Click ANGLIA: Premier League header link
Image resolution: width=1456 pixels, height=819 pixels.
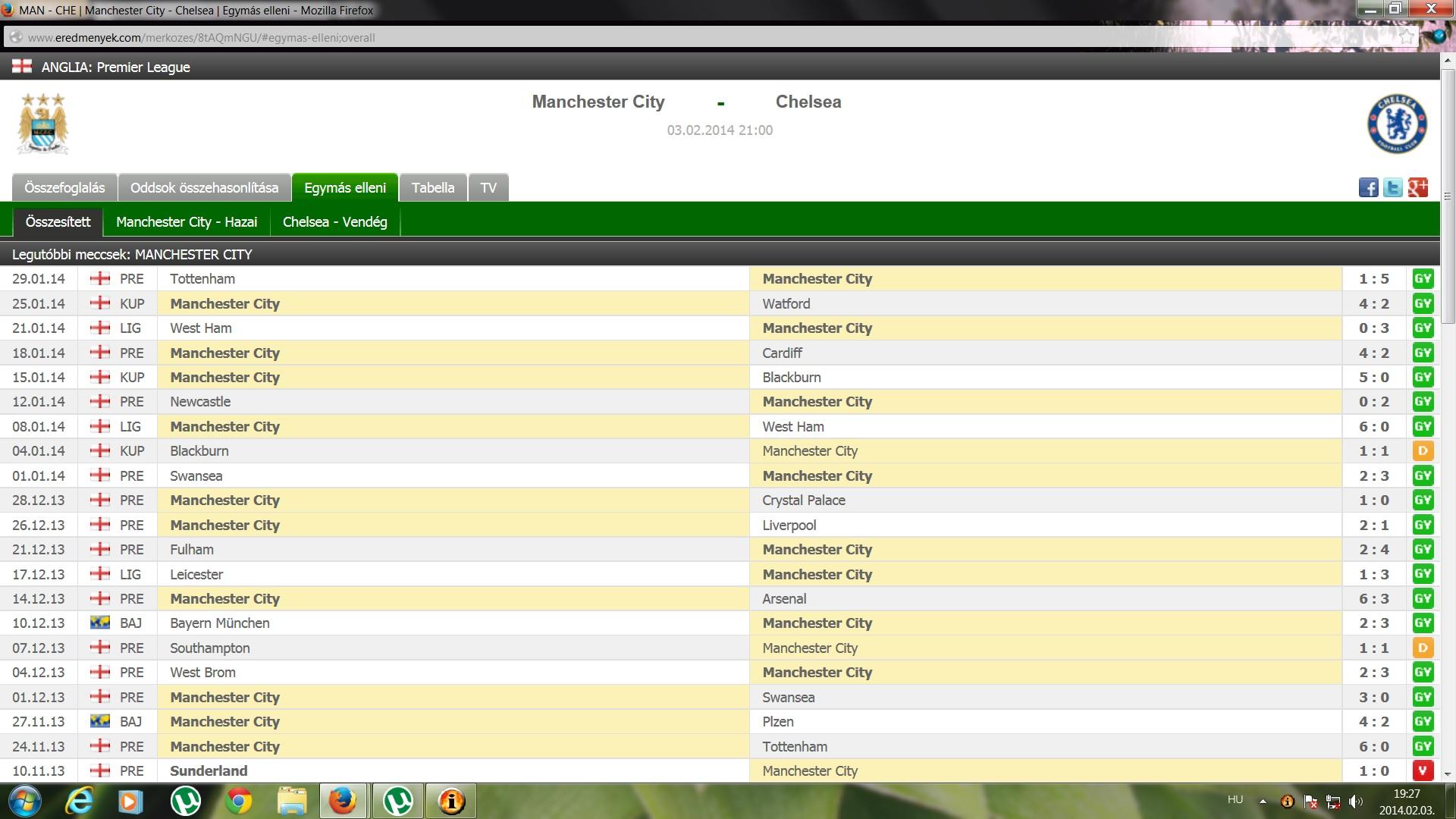[x=115, y=67]
